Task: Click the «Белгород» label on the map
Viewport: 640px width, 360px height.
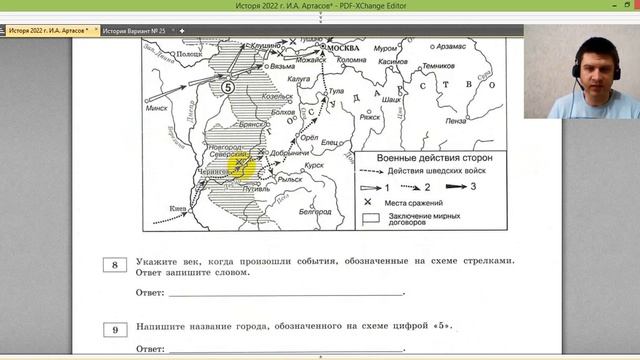Action: [x=315, y=211]
